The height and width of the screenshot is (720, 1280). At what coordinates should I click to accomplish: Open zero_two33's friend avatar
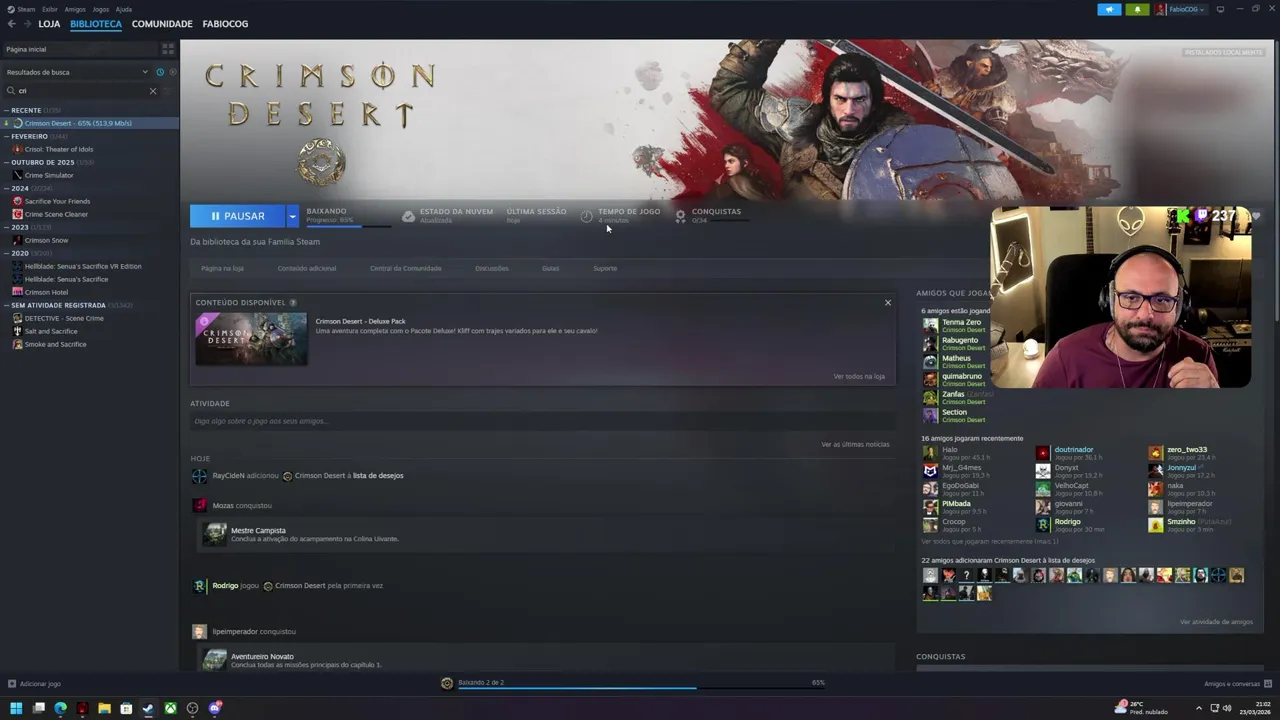point(1156,453)
